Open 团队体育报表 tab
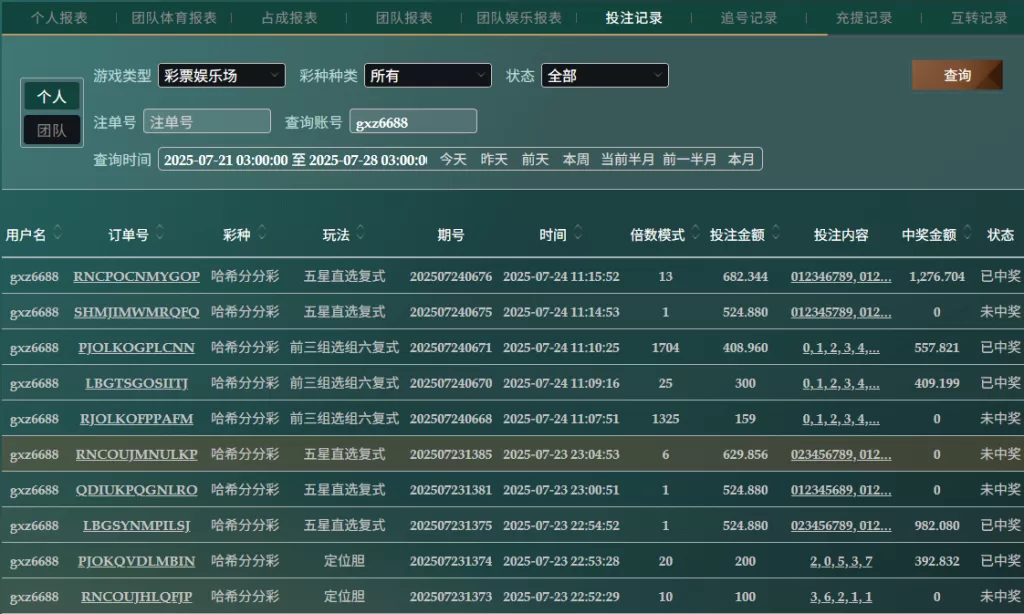1024x614 pixels. point(174,18)
